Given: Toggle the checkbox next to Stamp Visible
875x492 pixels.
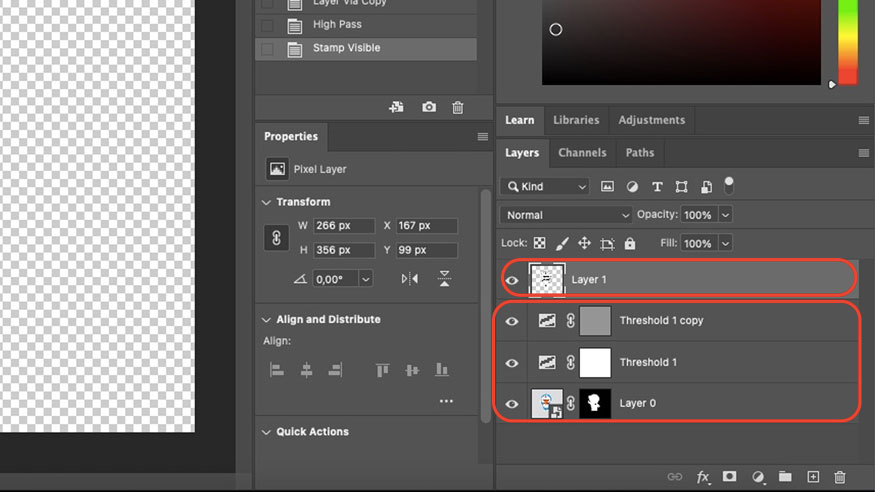Looking at the screenshot, I should (x=267, y=48).
